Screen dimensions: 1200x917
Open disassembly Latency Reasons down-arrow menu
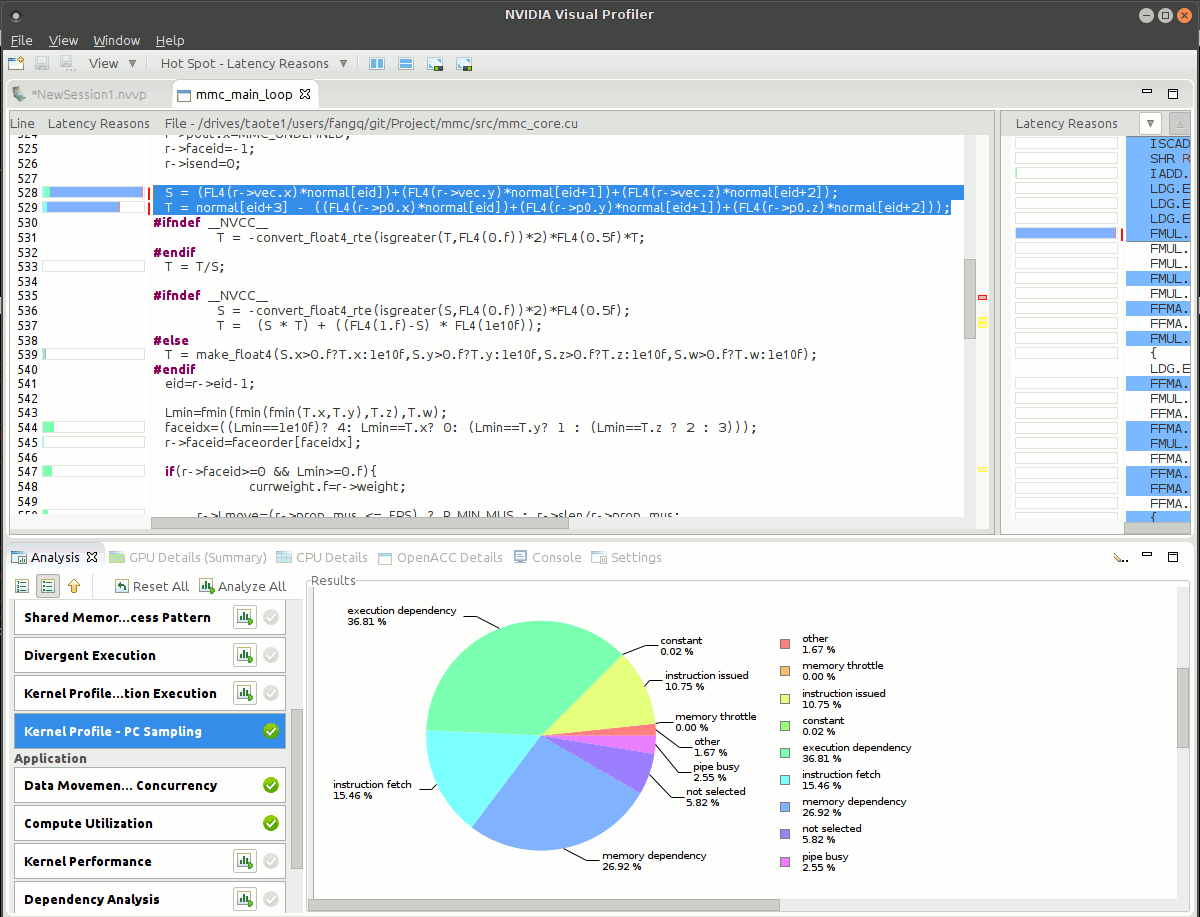click(x=1151, y=123)
